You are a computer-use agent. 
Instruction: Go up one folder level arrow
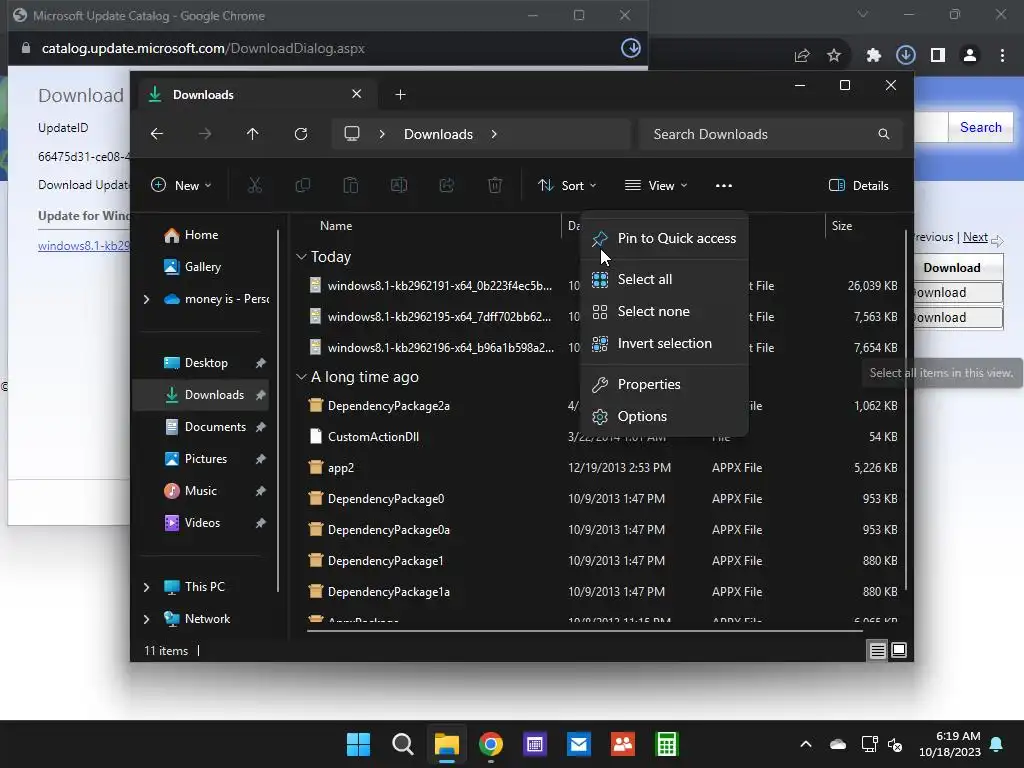[x=253, y=134]
